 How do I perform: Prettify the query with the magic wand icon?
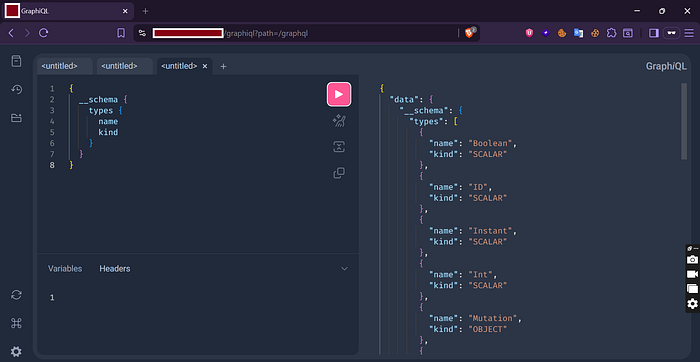point(339,121)
